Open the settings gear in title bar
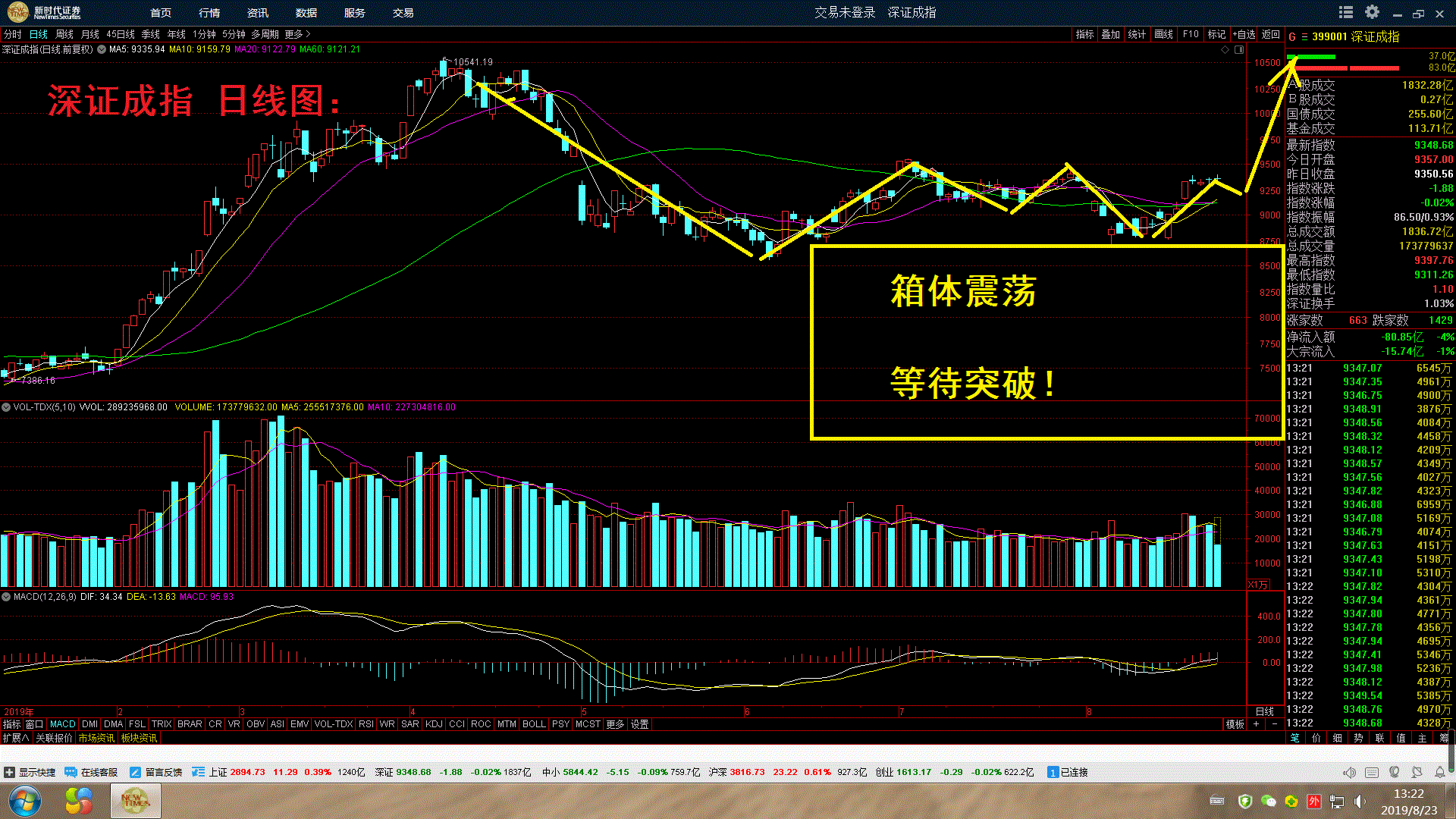Image resolution: width=1456 pixels, height=819 pixels. click(1372, 12)
